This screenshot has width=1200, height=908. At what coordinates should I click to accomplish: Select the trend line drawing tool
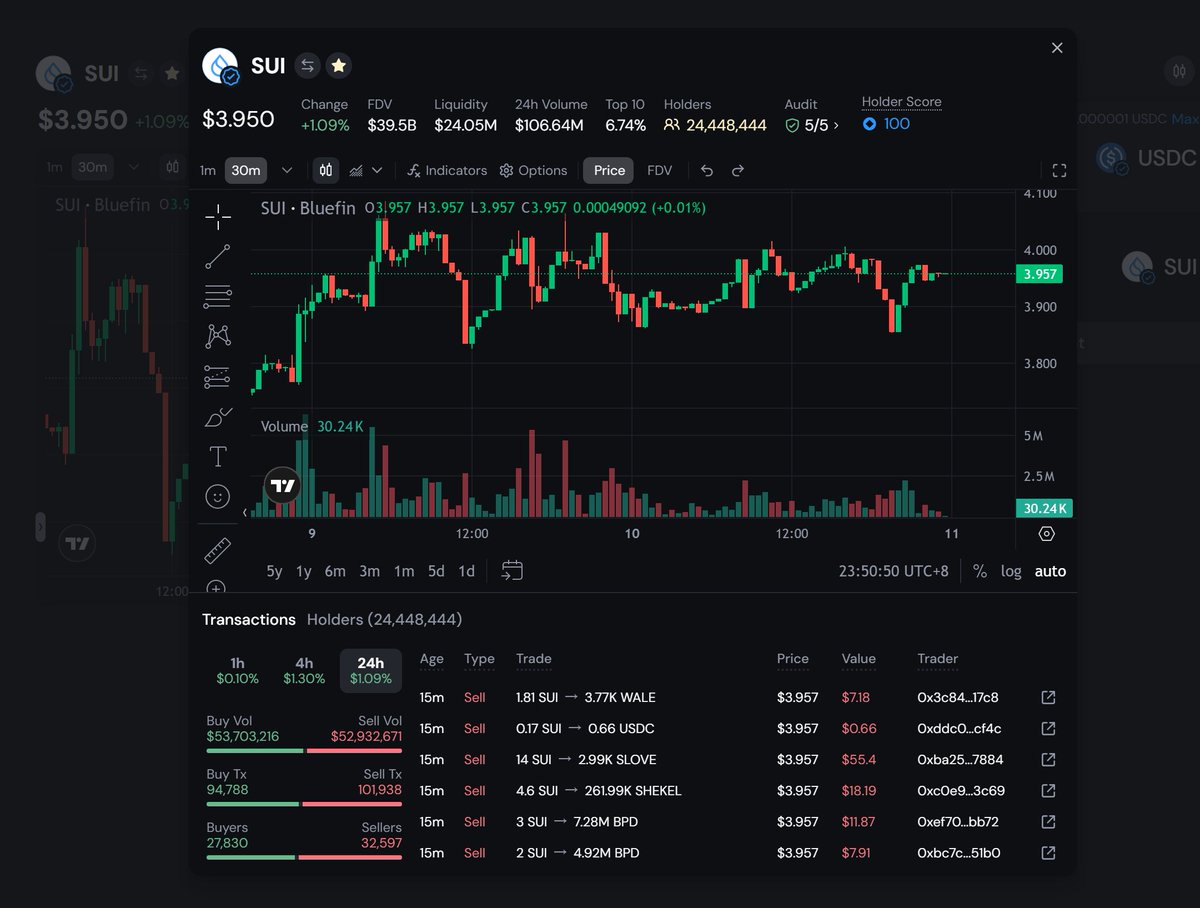(x=217, y=257)
